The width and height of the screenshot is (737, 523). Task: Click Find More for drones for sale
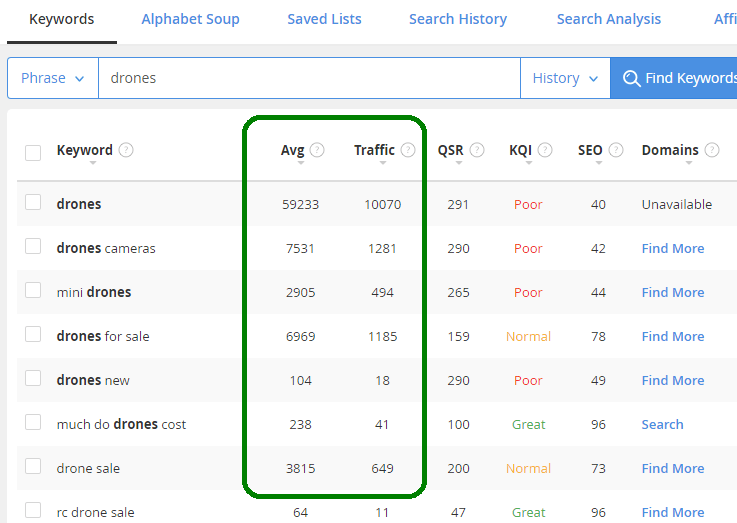click(x=673, y=336)
